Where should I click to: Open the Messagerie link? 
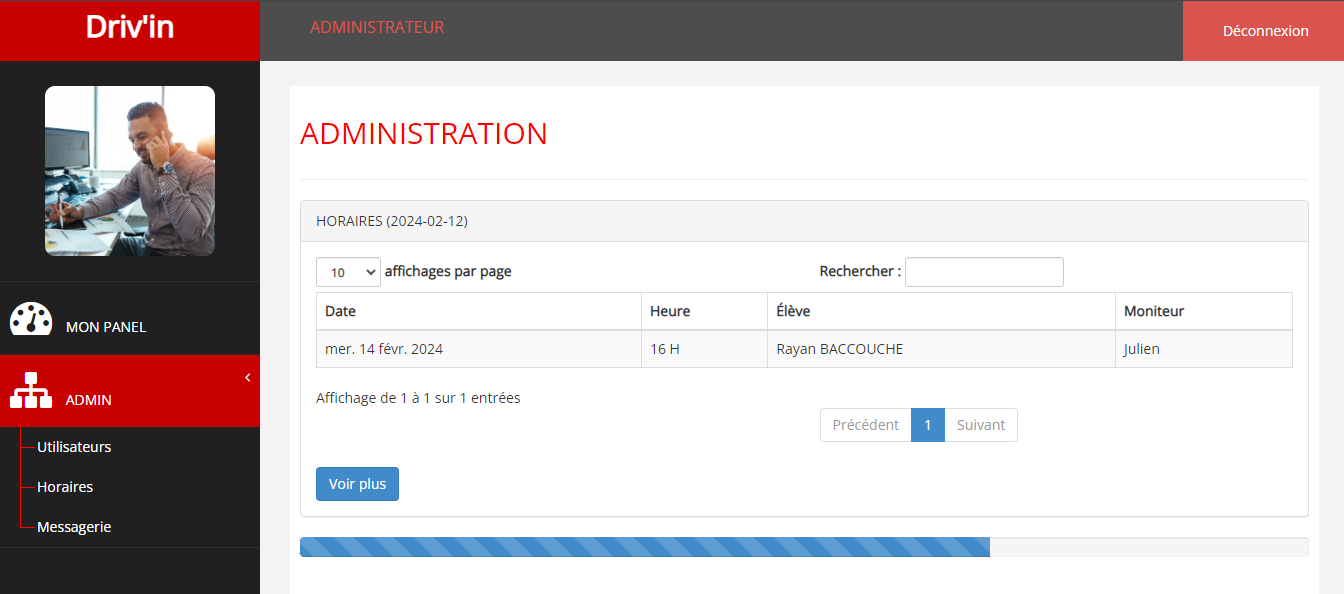(73, 526)
